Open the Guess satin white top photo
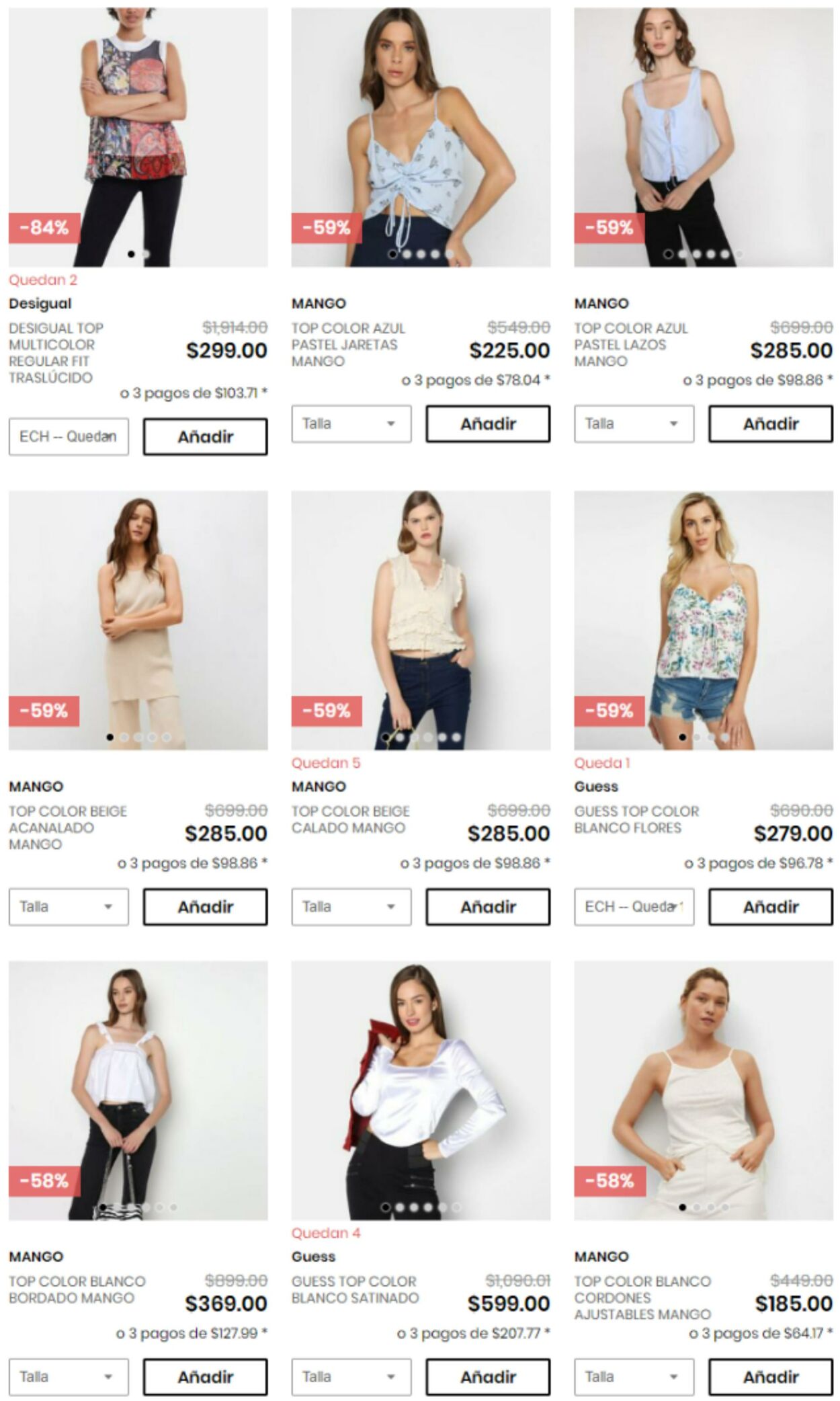The height and width of the screenshot is (1401, 840). click(x=421, y=1090)
